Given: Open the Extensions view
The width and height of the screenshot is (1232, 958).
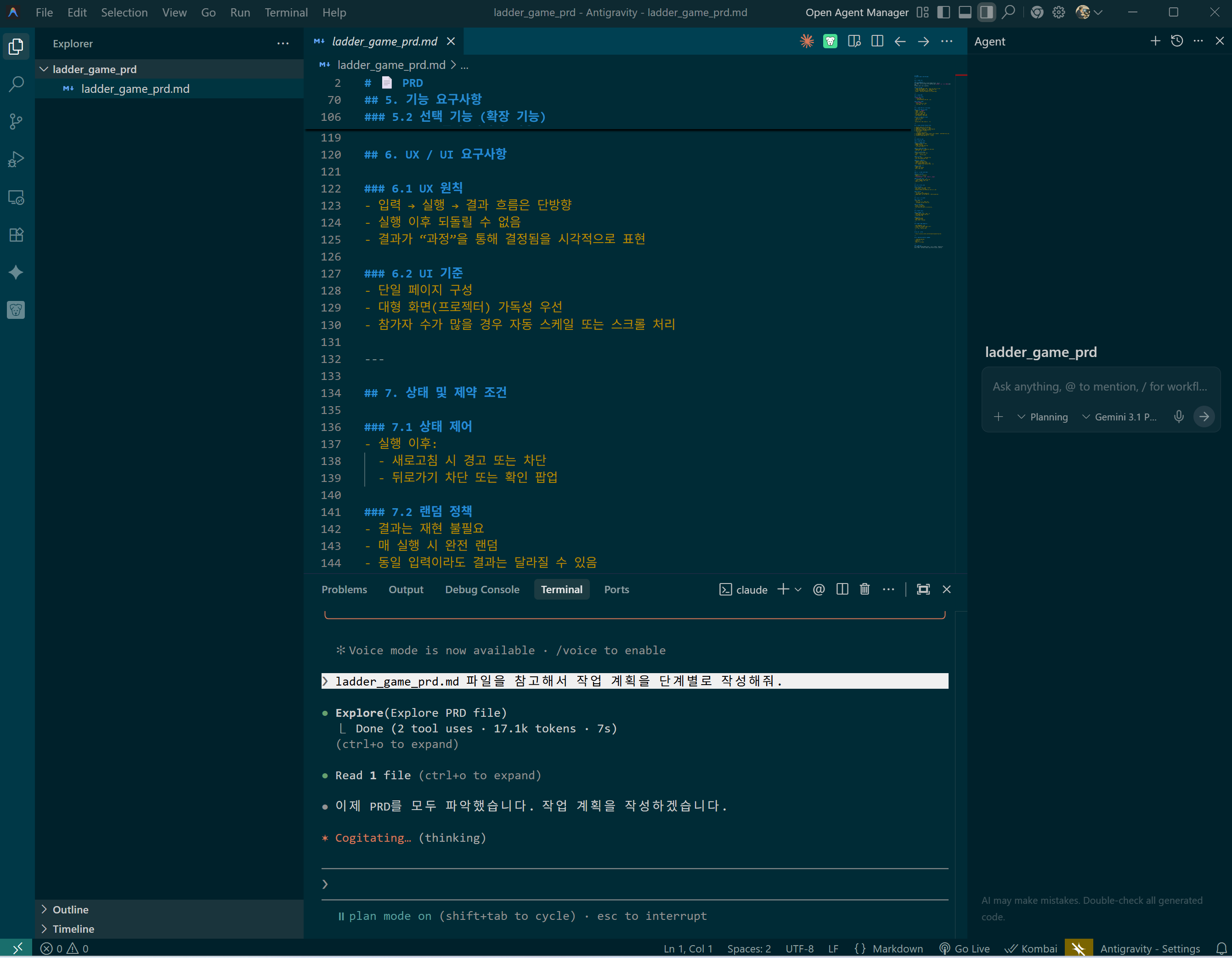Looking at the screenshot, I should tap(16, 235).
